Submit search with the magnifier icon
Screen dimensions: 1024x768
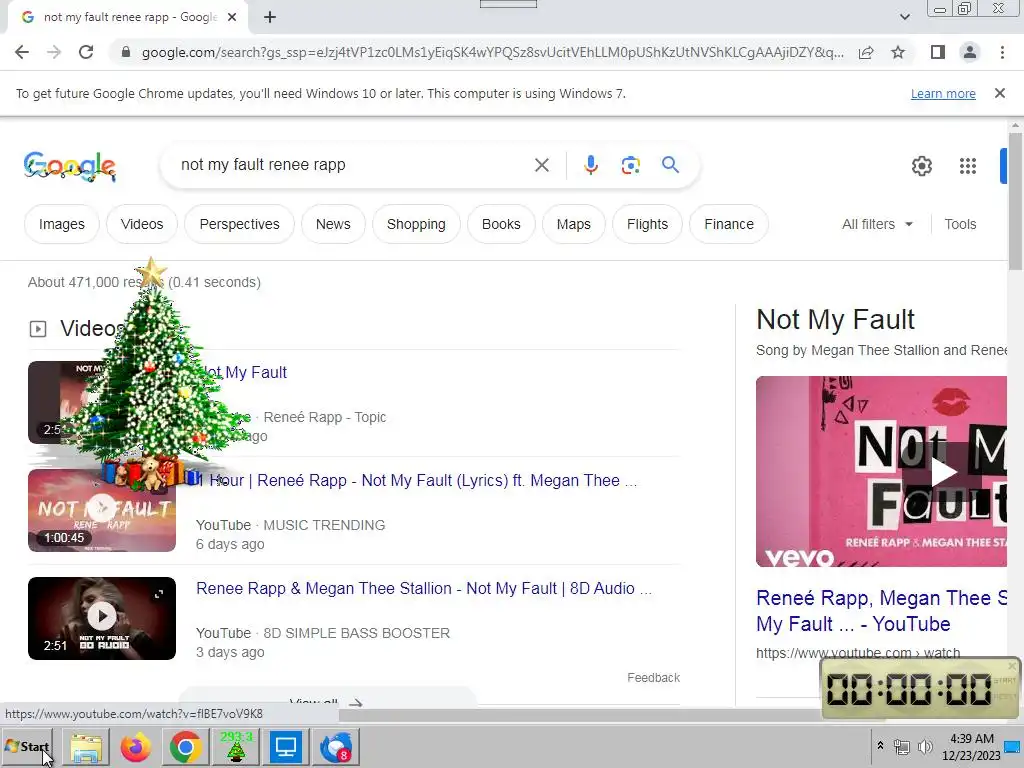click(x=670, y=165)
